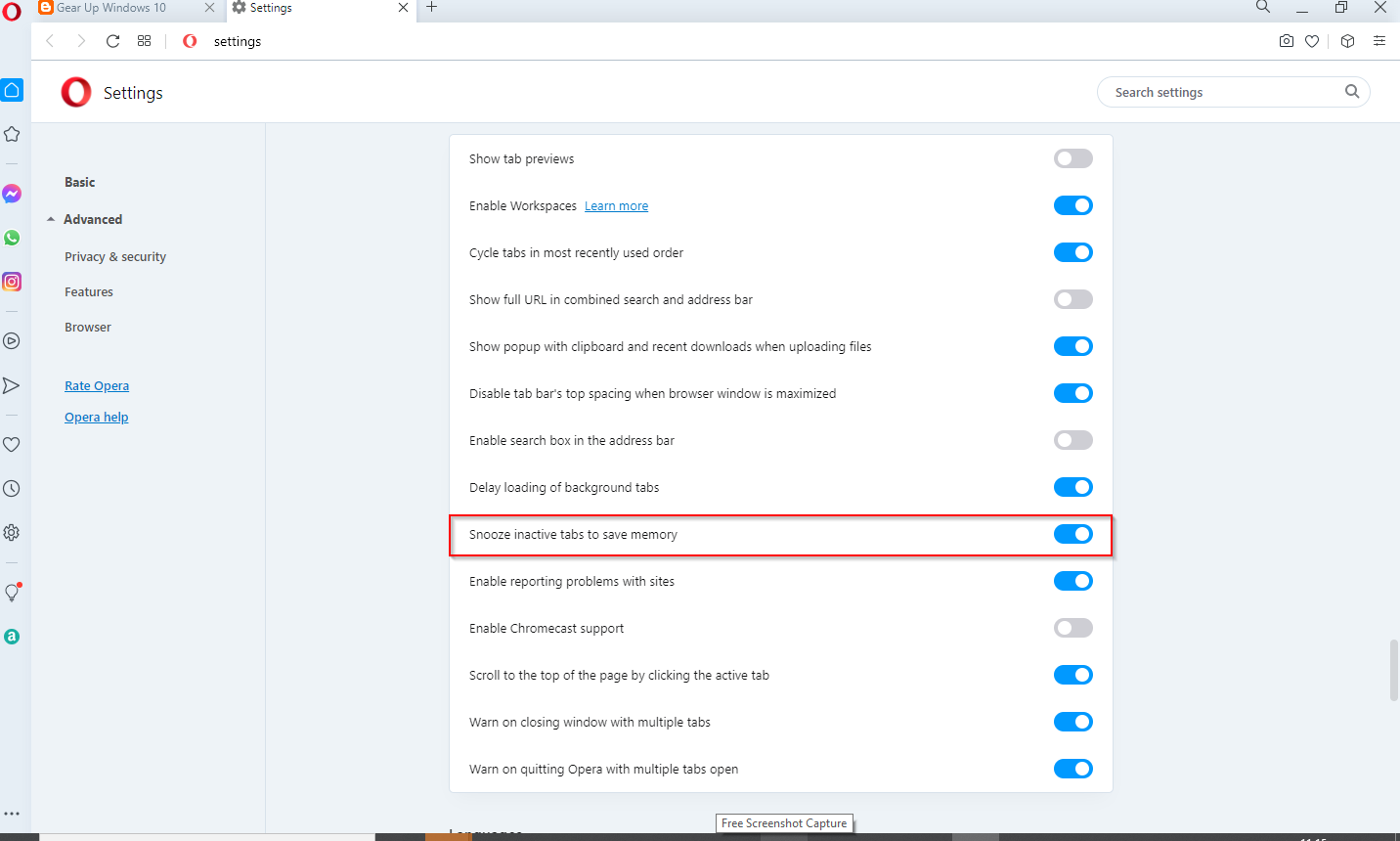
Task: Turn off Snooze inactive tabs to save memory
Action: coord(1072,534)
